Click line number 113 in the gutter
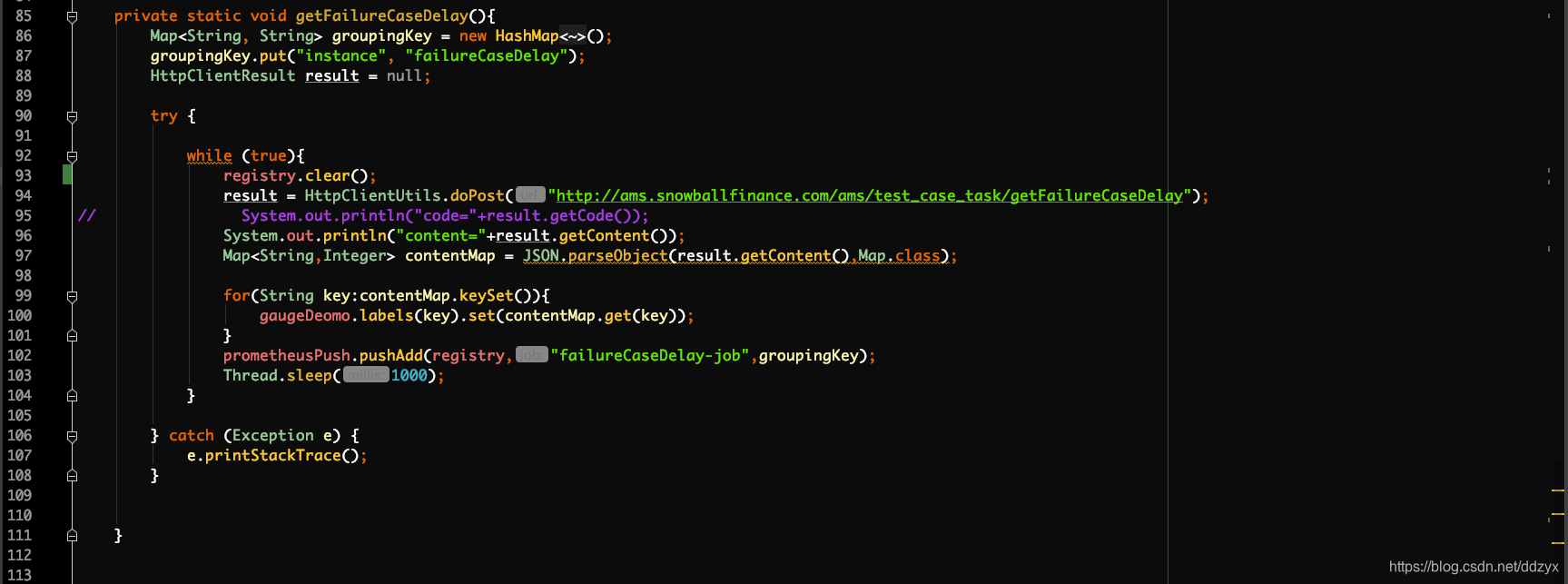The height and width of the screenshot is (584, 1568). click(19, 575)
